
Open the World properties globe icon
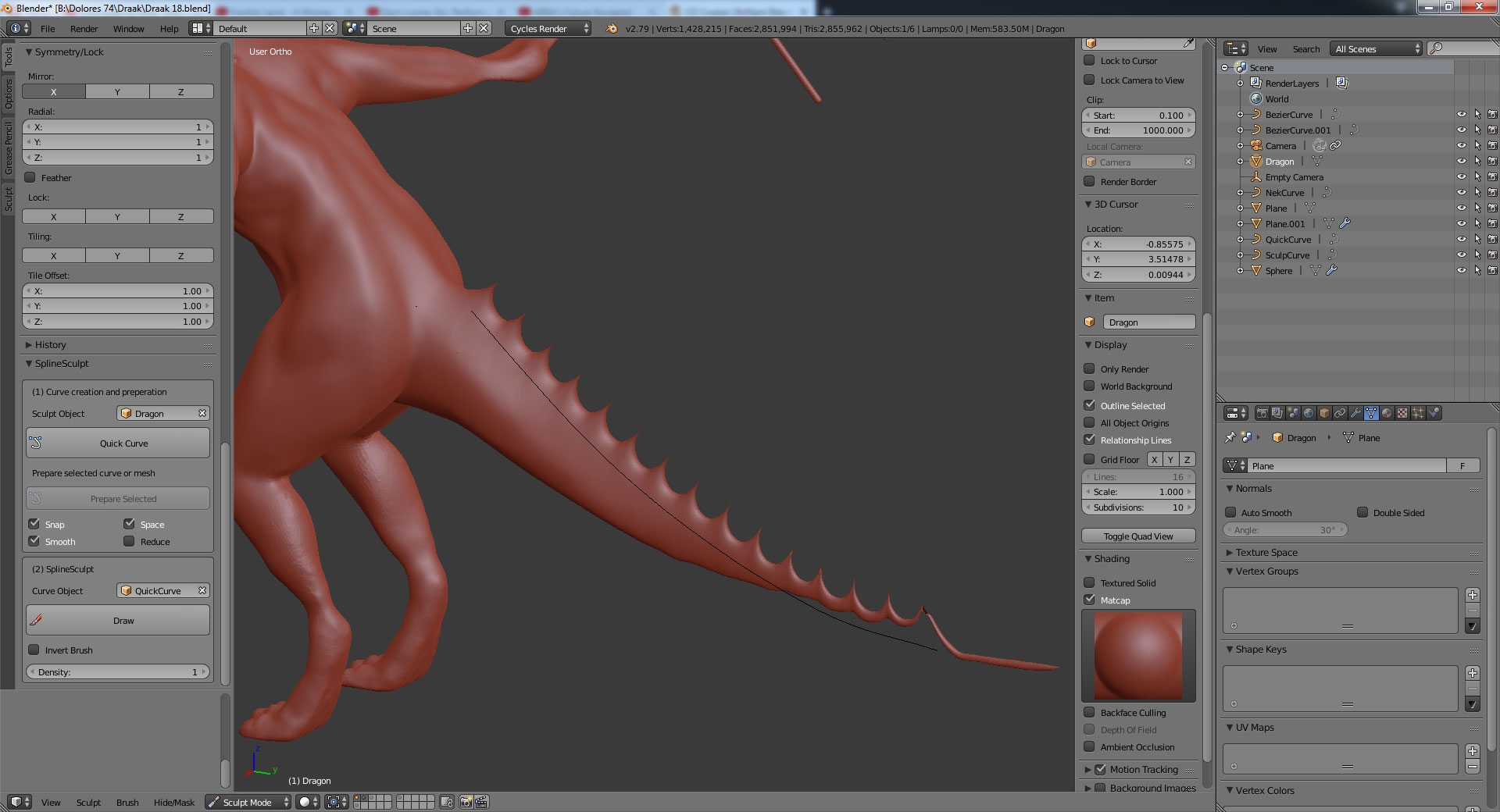pyautogui.click(x=1309, y=413)
